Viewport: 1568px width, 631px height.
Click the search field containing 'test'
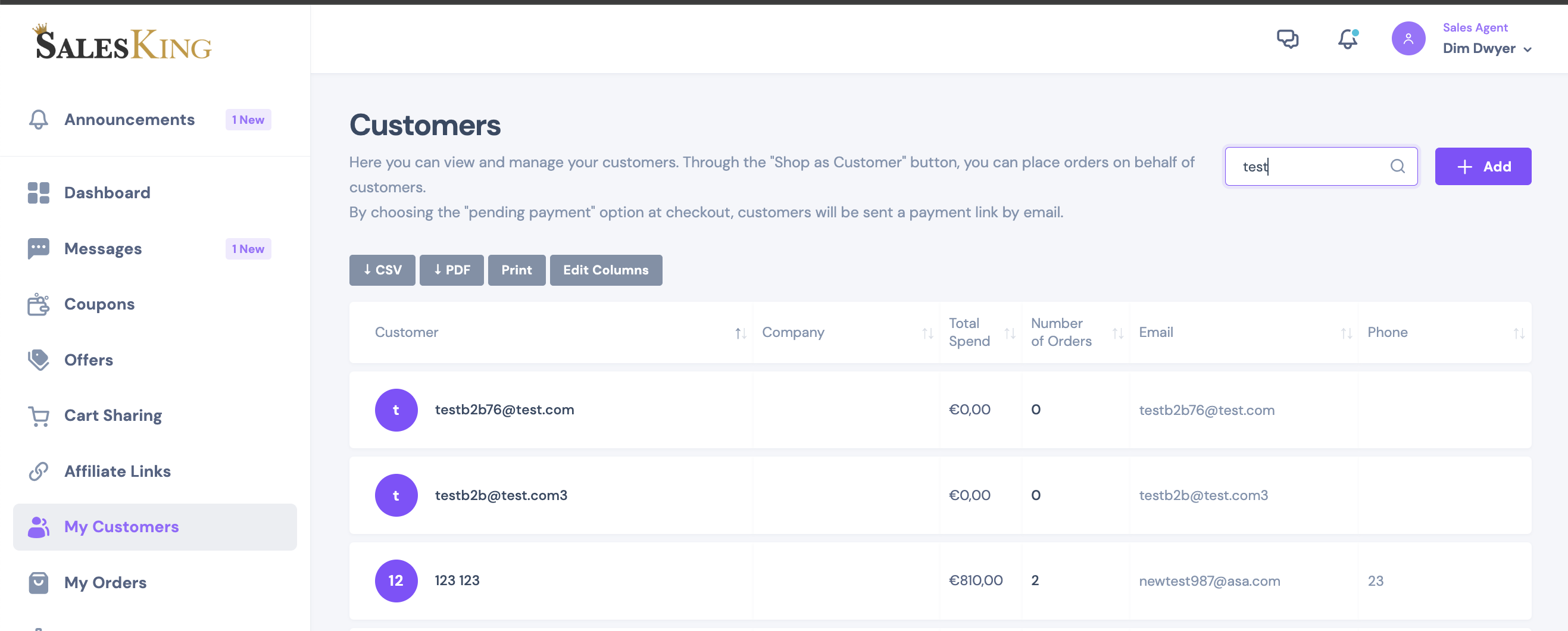tap(1321, 166)
